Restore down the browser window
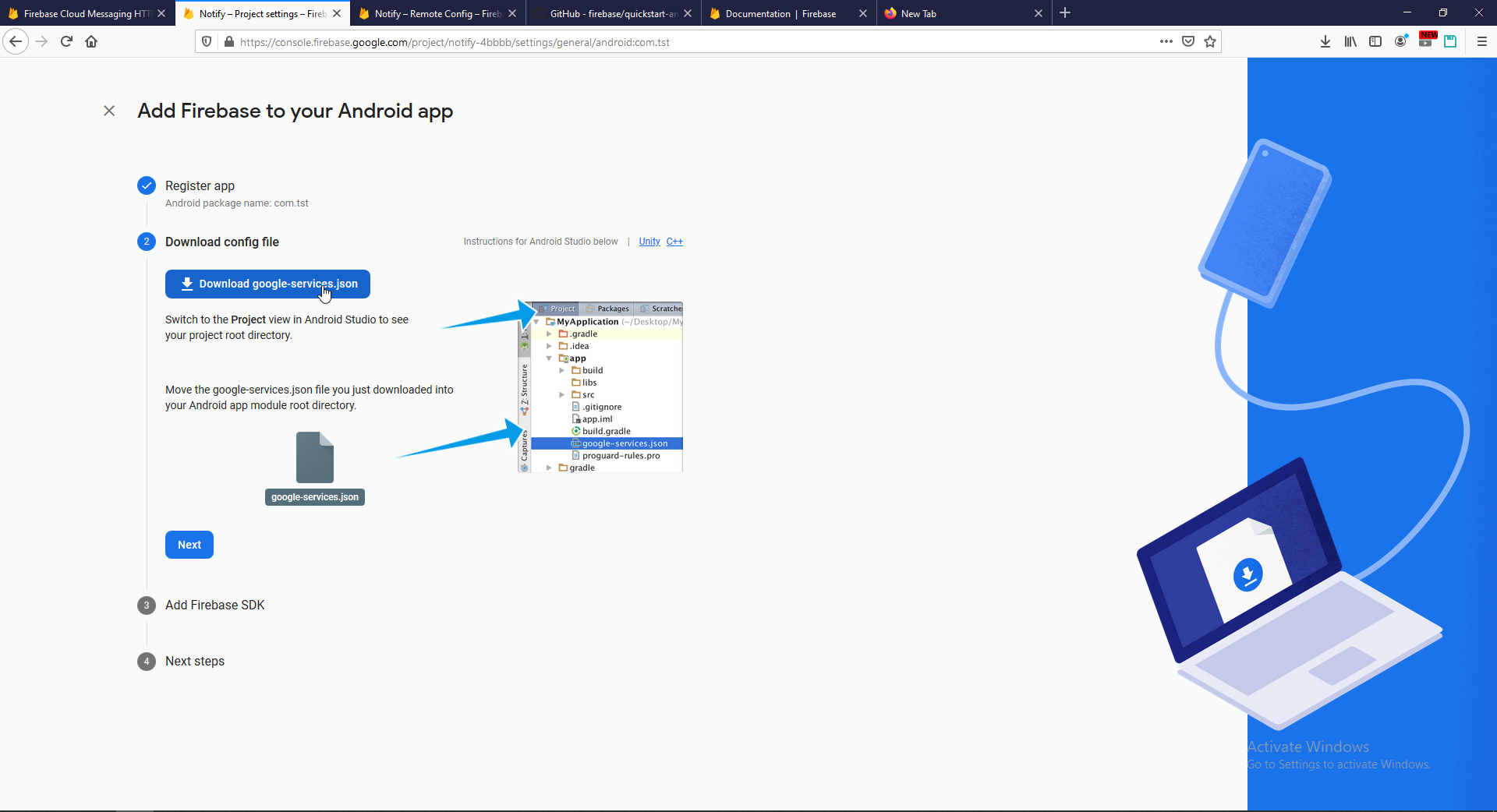 point(1443,12)
